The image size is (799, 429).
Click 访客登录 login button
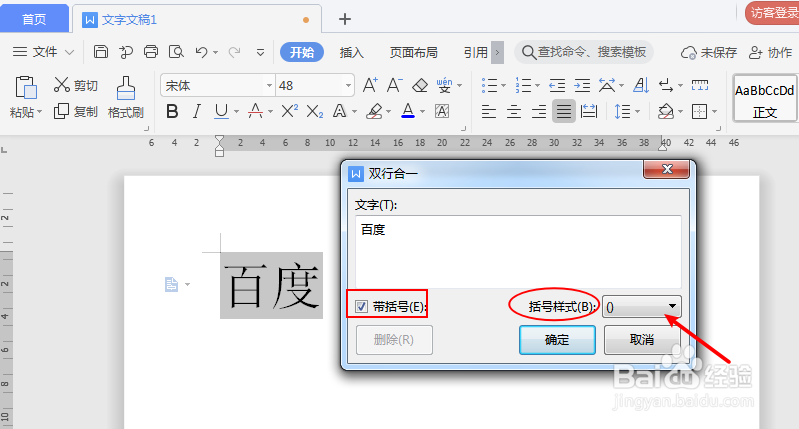coord(774,13)
